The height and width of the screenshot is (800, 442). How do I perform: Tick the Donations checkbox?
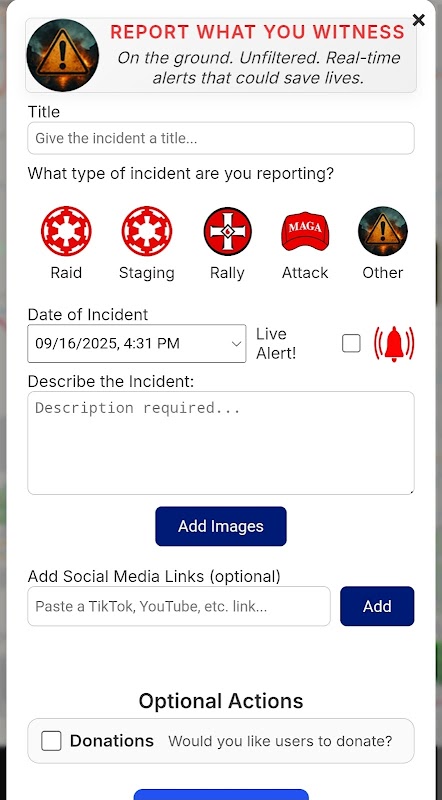[51, 741]
